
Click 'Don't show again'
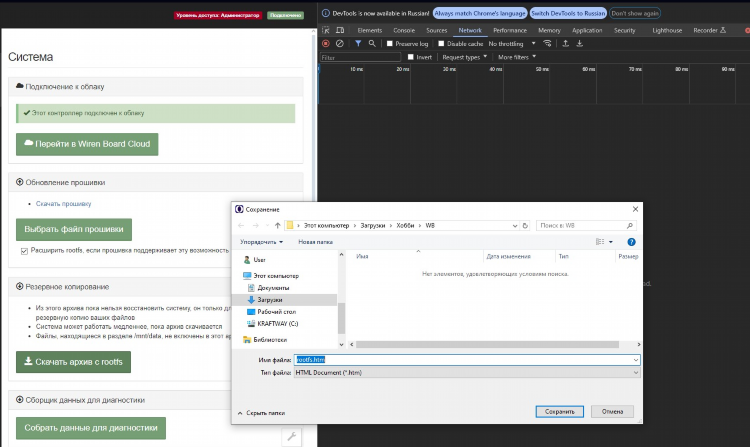point(635,13)
